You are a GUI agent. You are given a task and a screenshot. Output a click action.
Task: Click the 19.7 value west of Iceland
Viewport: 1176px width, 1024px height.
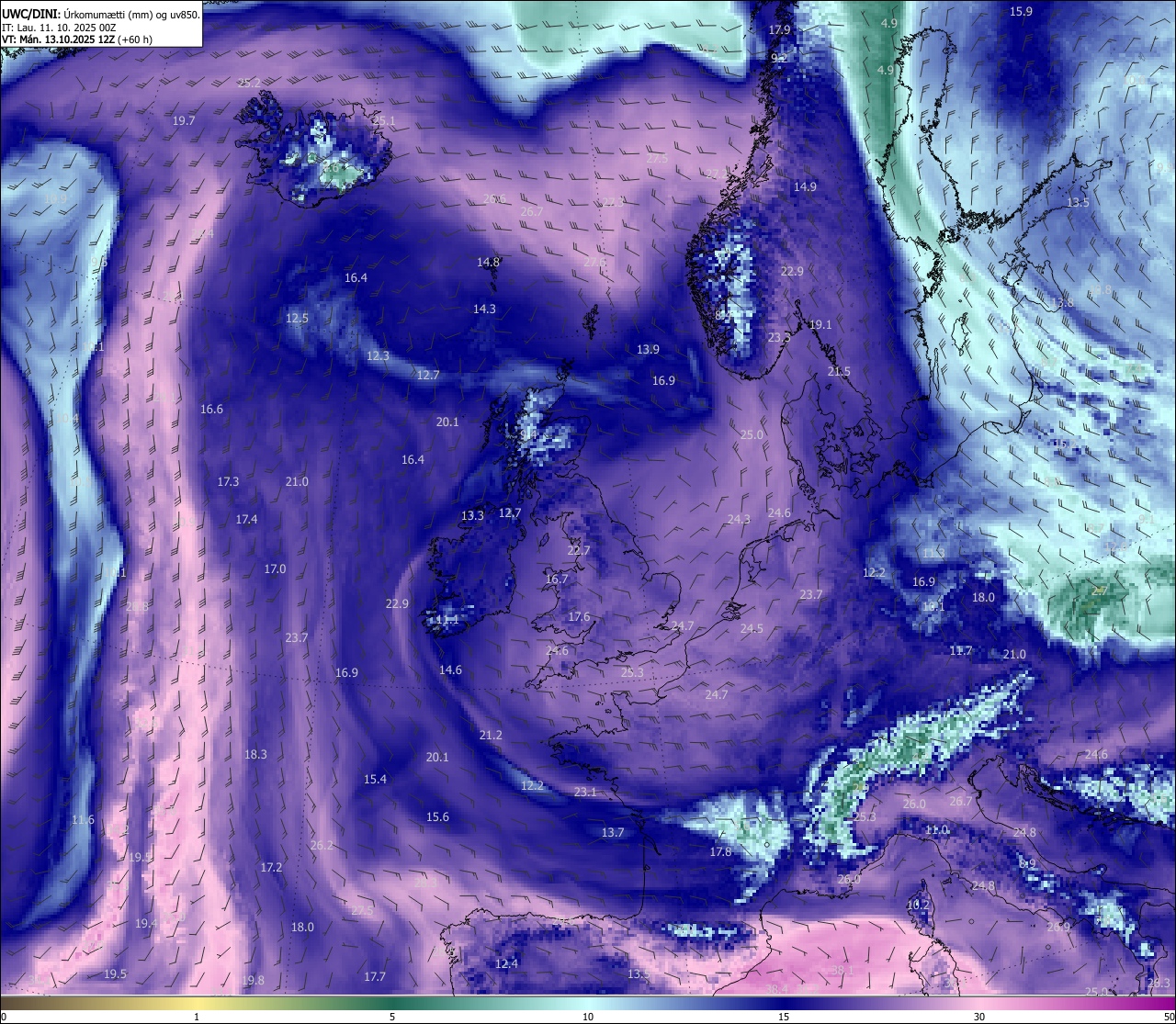click(184, 120)
